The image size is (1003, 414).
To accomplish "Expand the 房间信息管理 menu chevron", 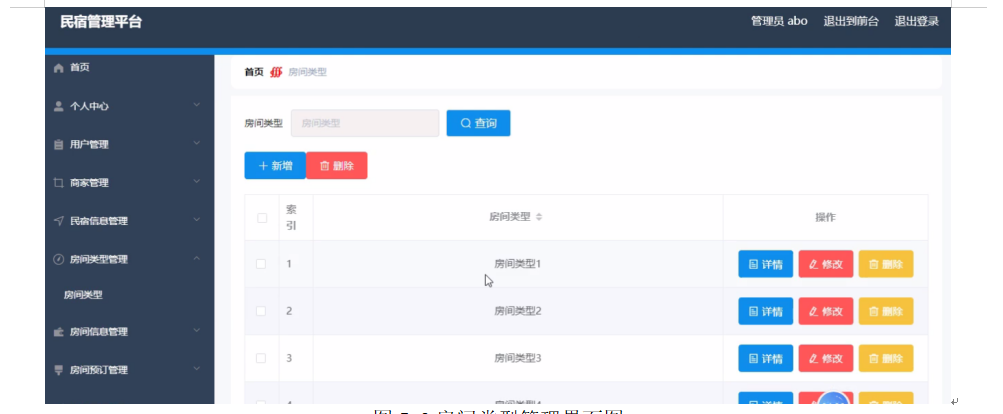I will pos(196,331).
